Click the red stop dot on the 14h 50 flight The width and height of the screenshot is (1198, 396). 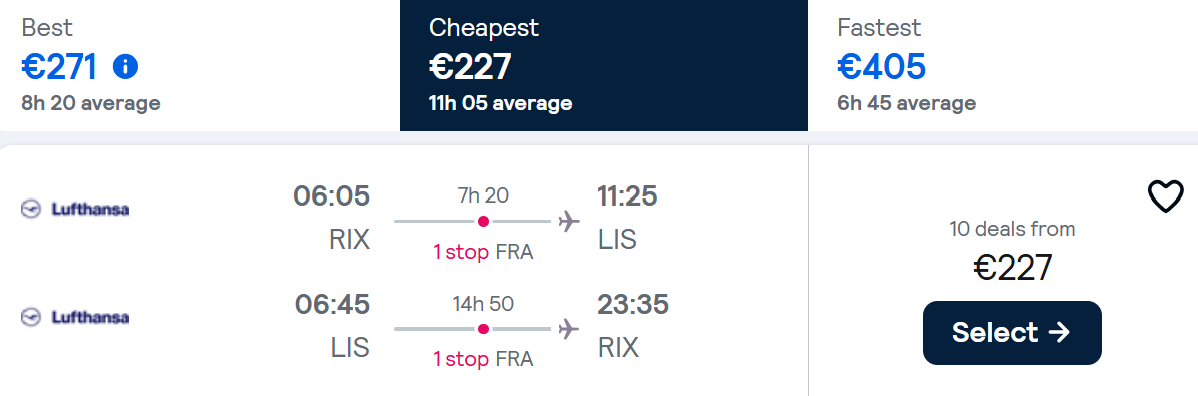tap(483, 329)
